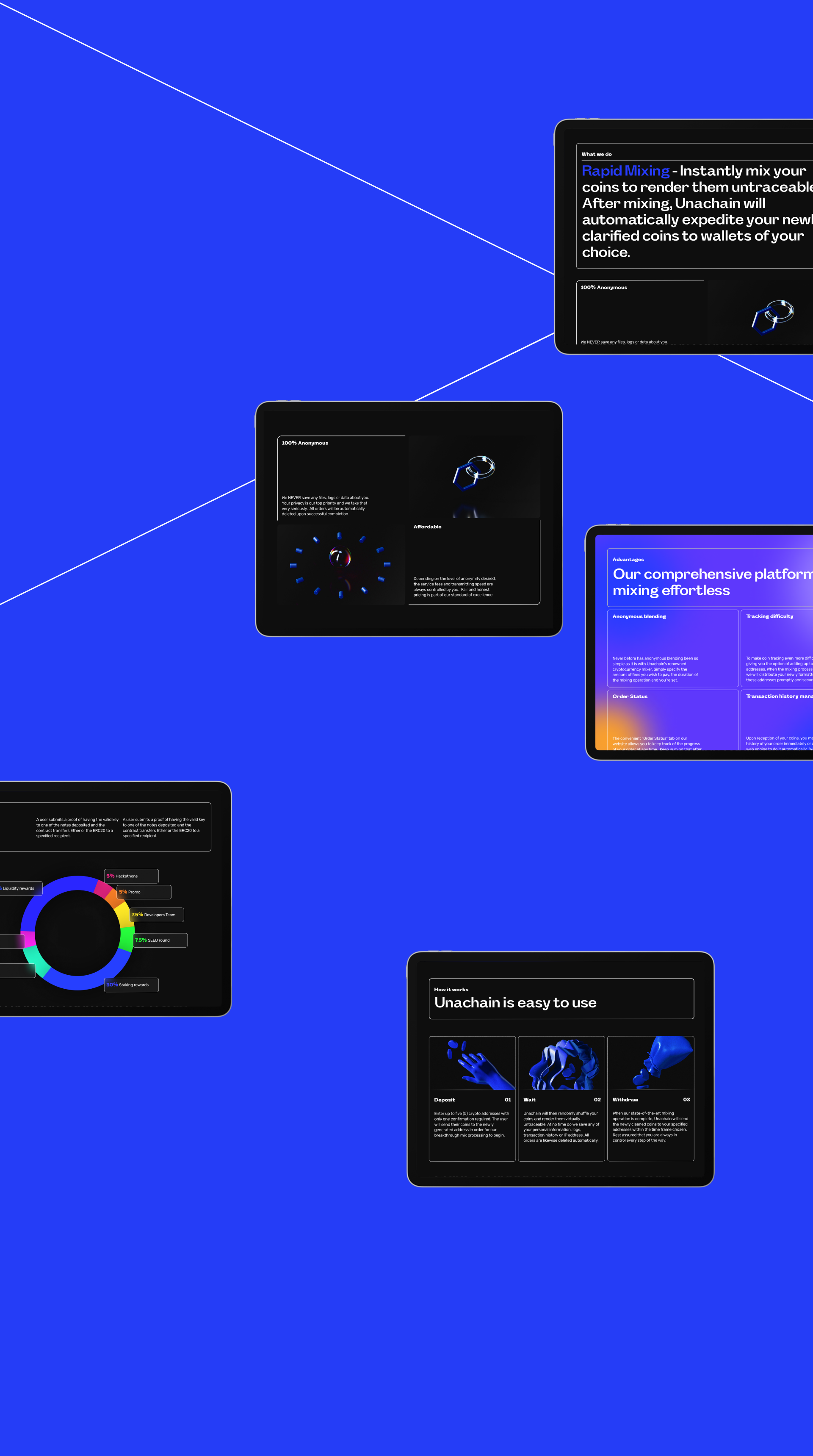The image size is (813, 1456).
Task: Select the 30% Staking rewards label
Action: point(131,985)
